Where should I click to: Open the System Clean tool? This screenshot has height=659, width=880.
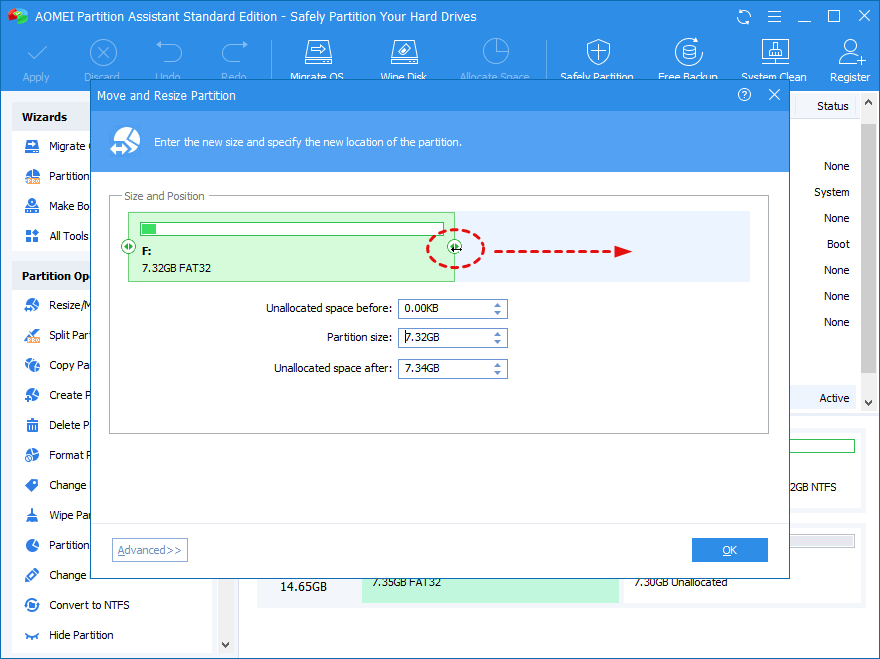click(x=773, y=53)
